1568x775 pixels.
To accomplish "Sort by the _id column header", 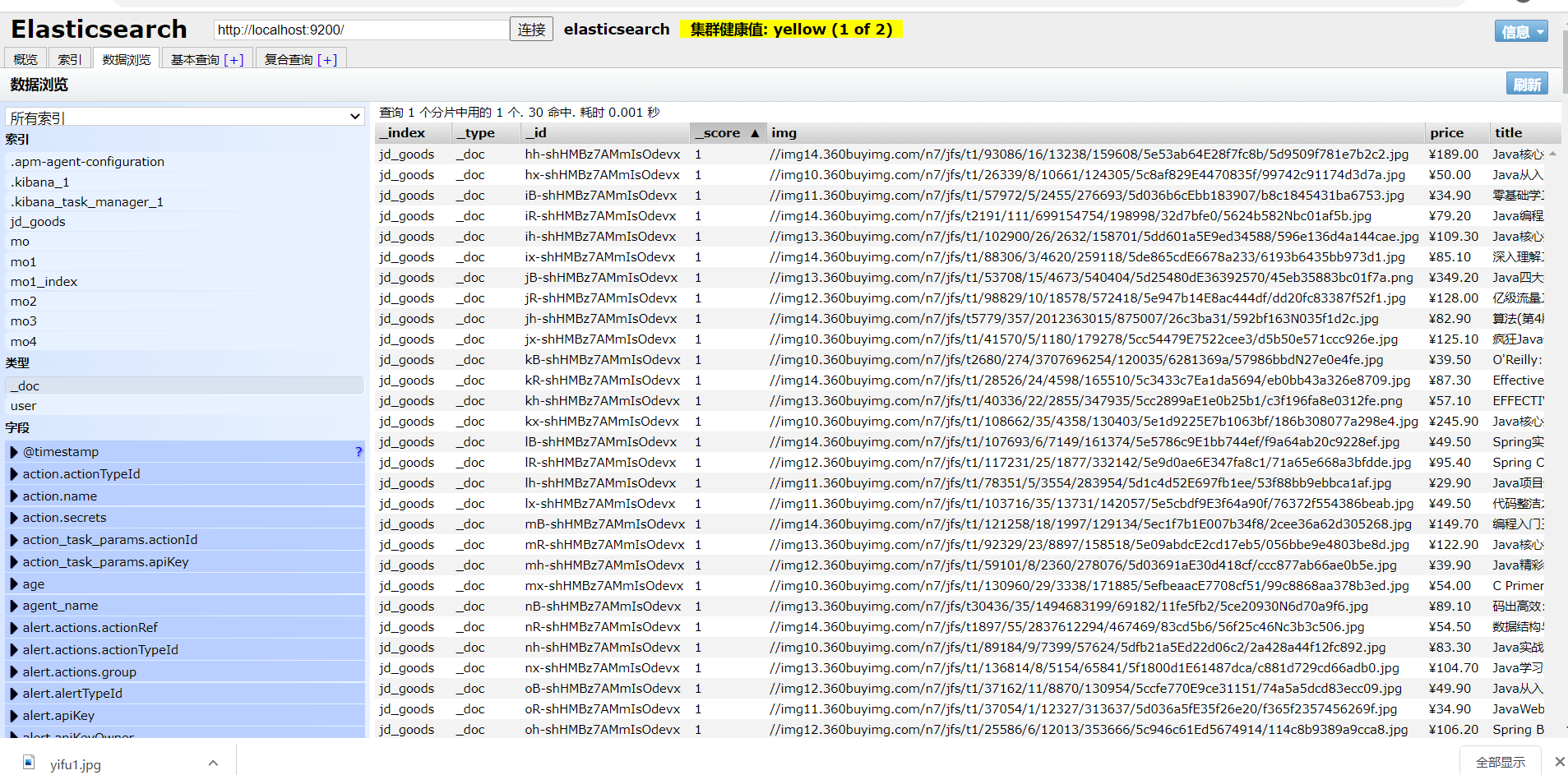I will [x=605, y=132].
